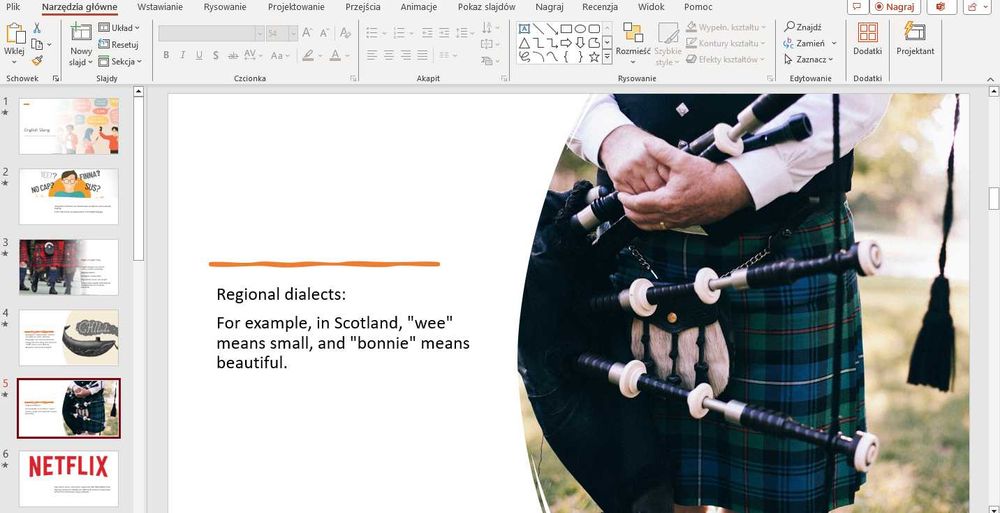The image size is (1000, 513).
Task: Toggle text Shadow formatting
Action: [x=216, y=56]
